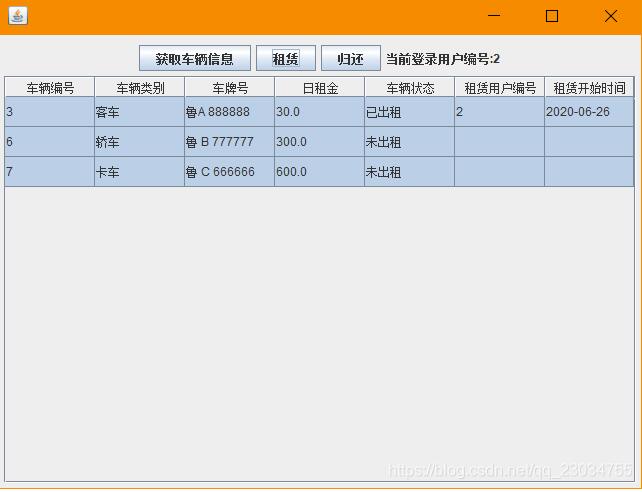Click the 日租金 column header

point(320,87)
